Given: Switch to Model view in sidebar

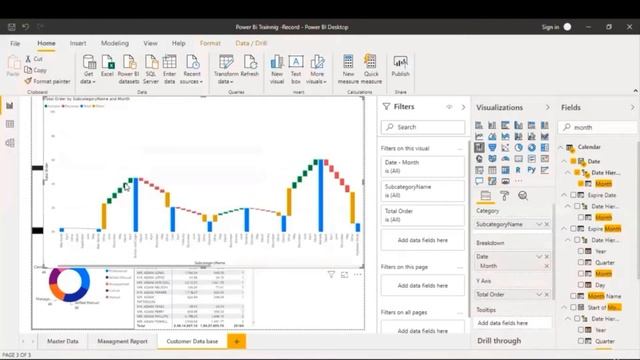Looking at the screenshot, I should [x=10, y=142].
